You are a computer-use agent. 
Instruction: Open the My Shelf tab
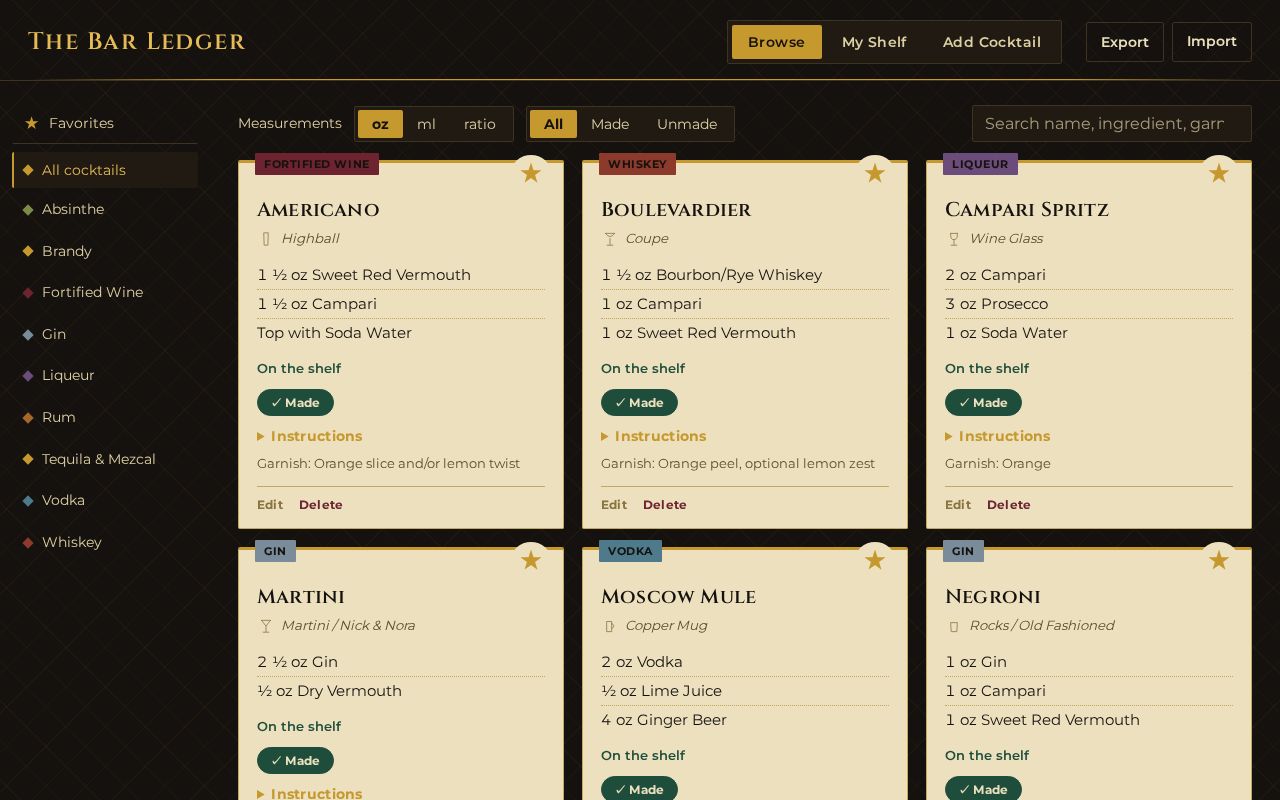click(874, 42)
